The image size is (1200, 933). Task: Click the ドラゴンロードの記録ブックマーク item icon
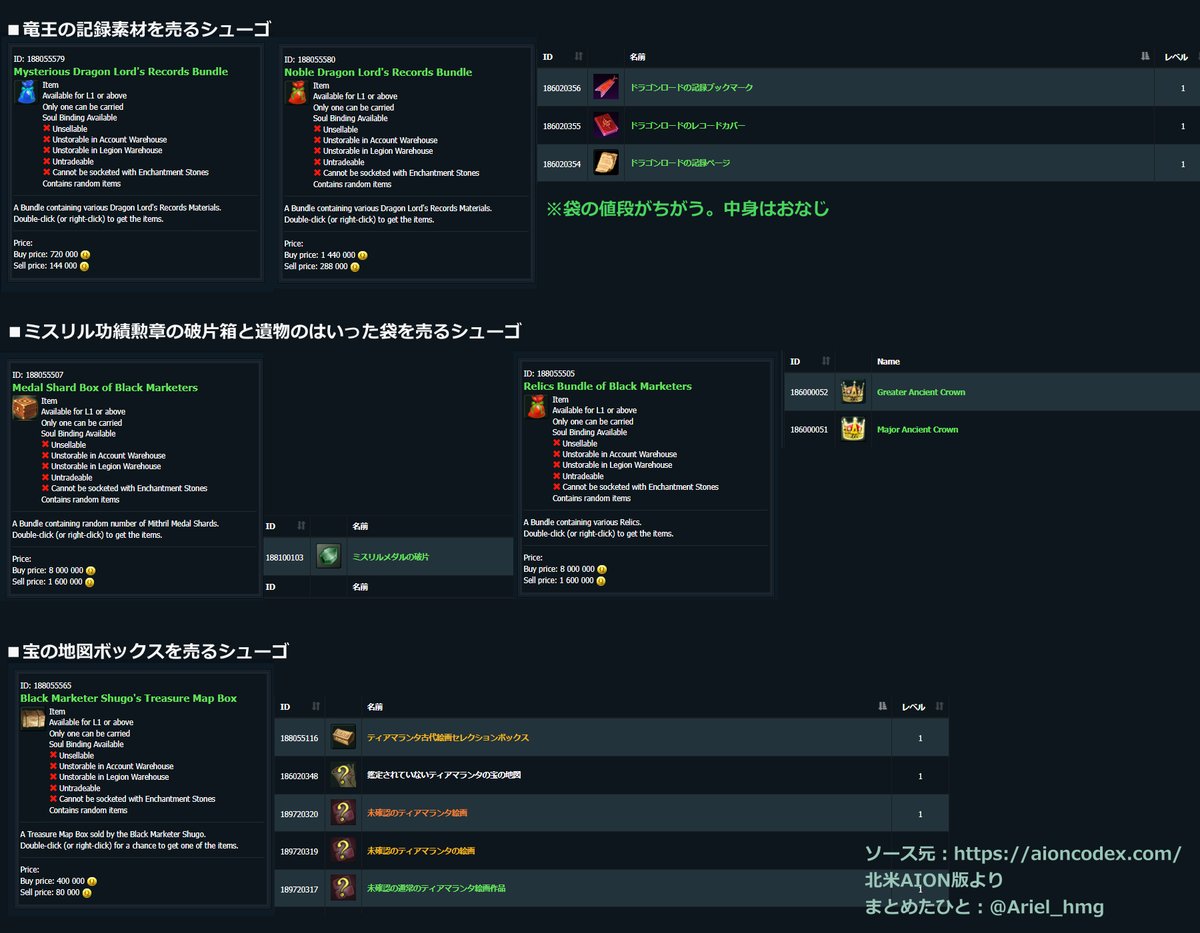pyautogui.click(x=608, y=87)
